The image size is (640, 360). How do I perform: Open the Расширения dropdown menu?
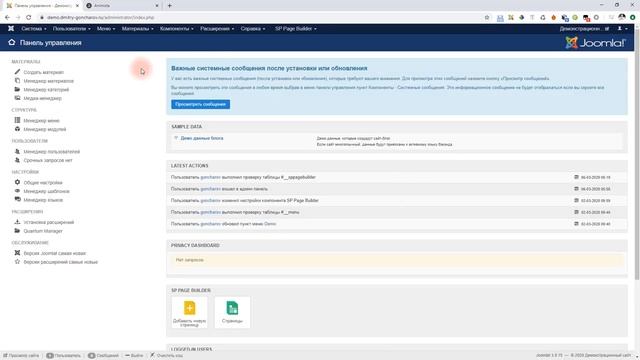pos(217,29)
